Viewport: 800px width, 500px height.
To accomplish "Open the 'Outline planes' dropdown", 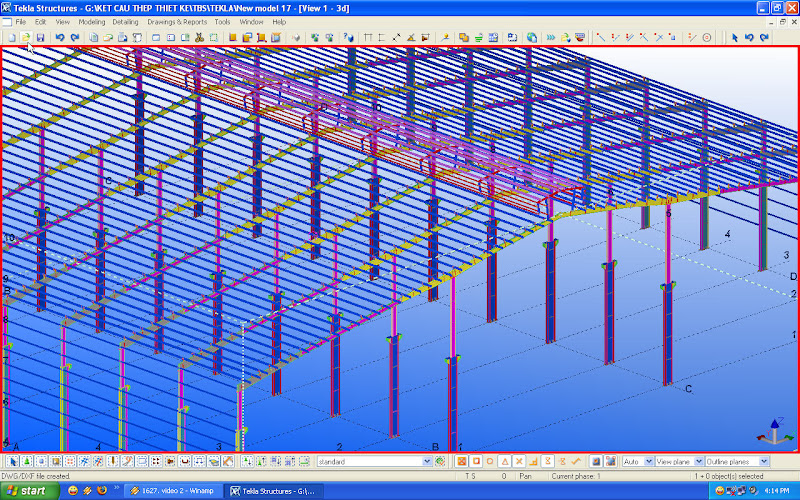I will point(764,461).
